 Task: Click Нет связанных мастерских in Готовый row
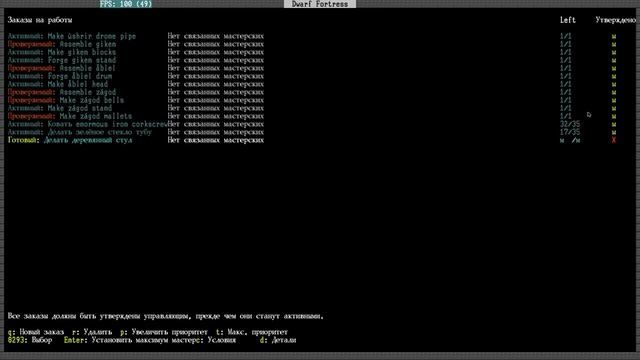click(216, 140)
